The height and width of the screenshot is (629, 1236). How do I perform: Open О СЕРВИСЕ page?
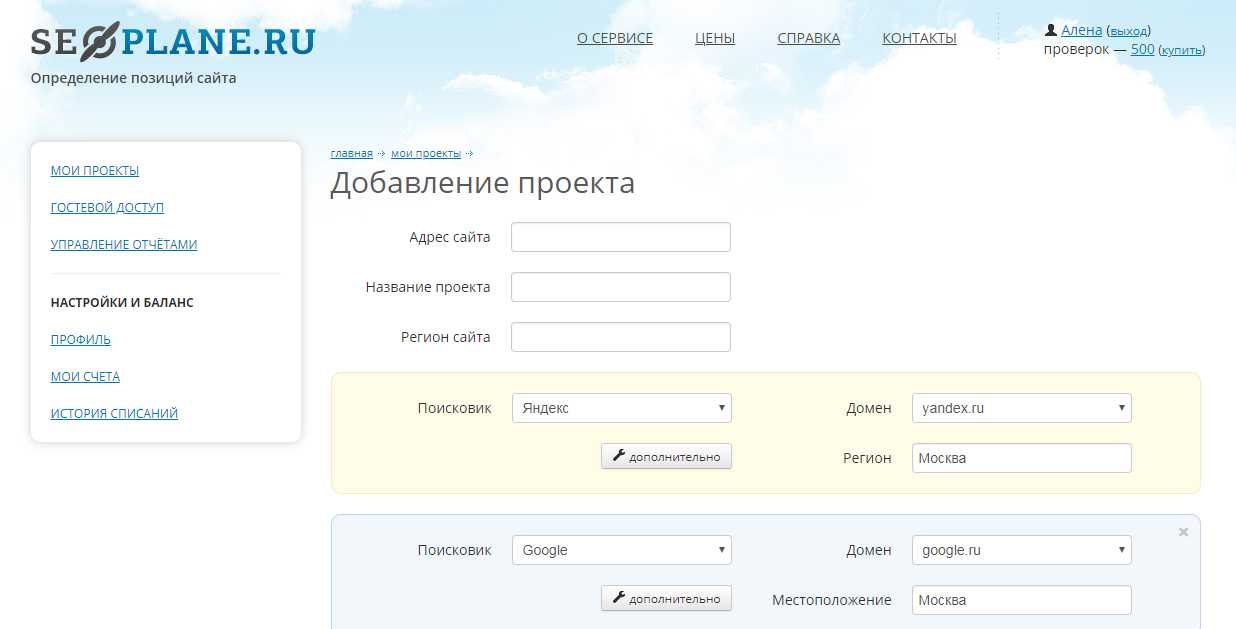tap(614, 37)
